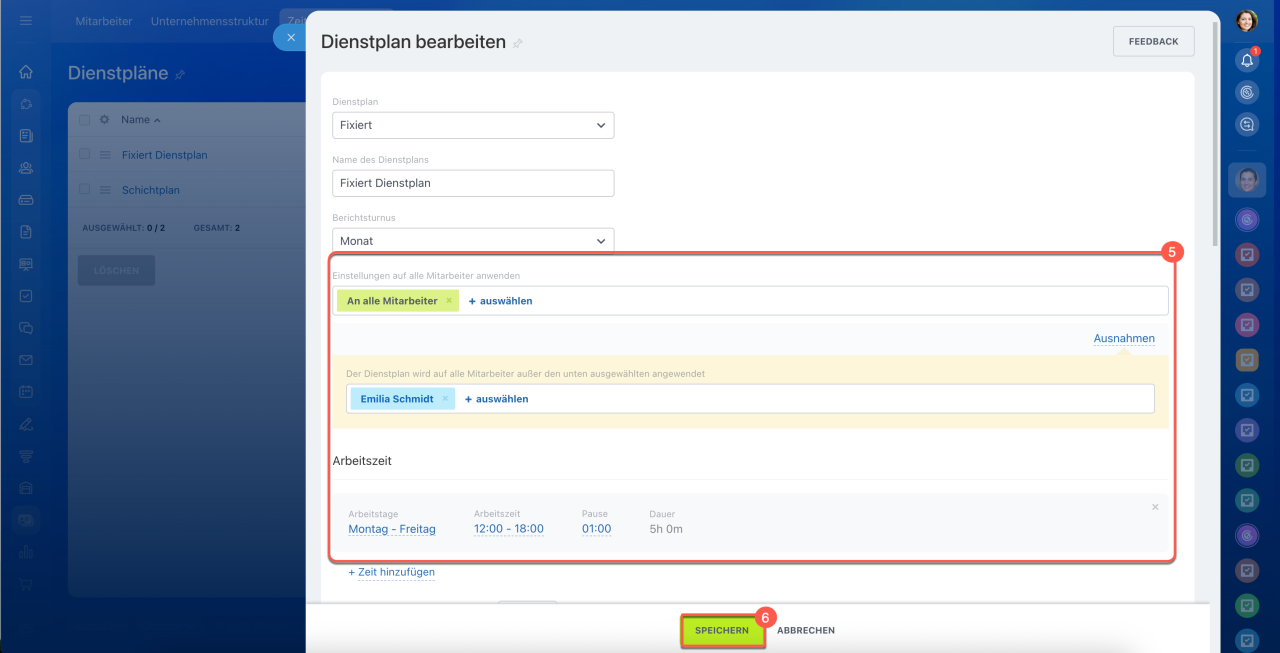The height and width of the screenshot is (653, 1280).
Task: Open Arbeitstage selector 'Montag - Freitag'
Action: coord(392,529)
